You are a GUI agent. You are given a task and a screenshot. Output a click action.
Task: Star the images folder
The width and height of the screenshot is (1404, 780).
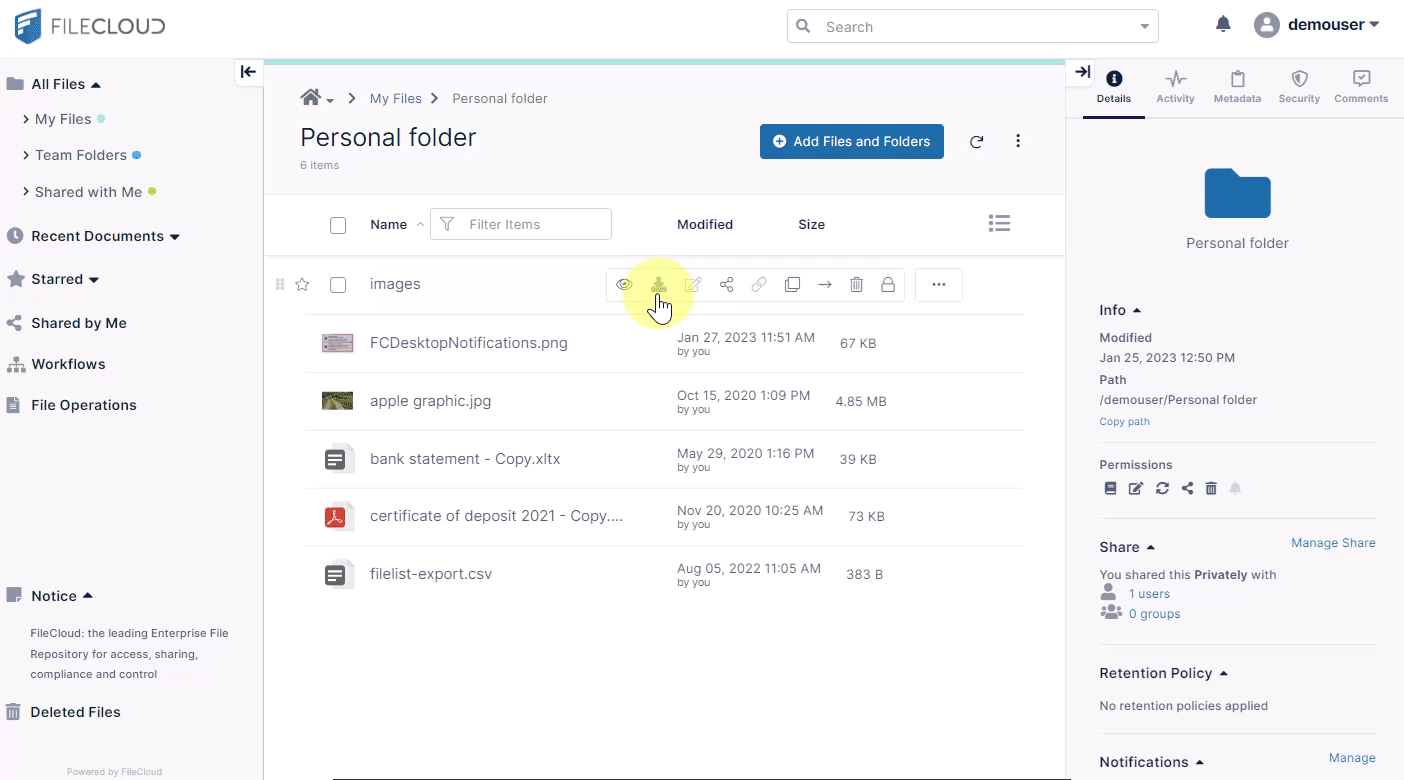[x=302, y=285]
